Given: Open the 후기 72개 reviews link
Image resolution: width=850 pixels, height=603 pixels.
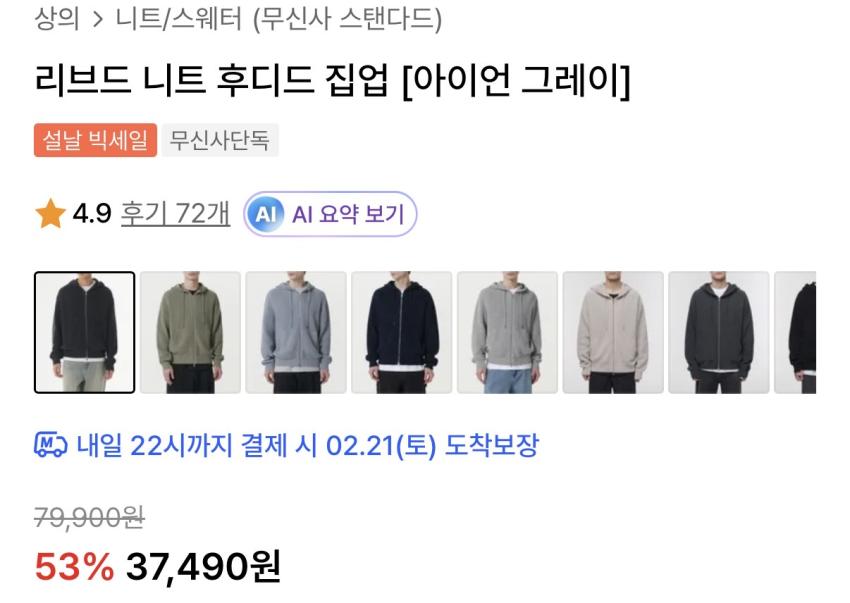Looking at the screenshot, I should point(176,214).
